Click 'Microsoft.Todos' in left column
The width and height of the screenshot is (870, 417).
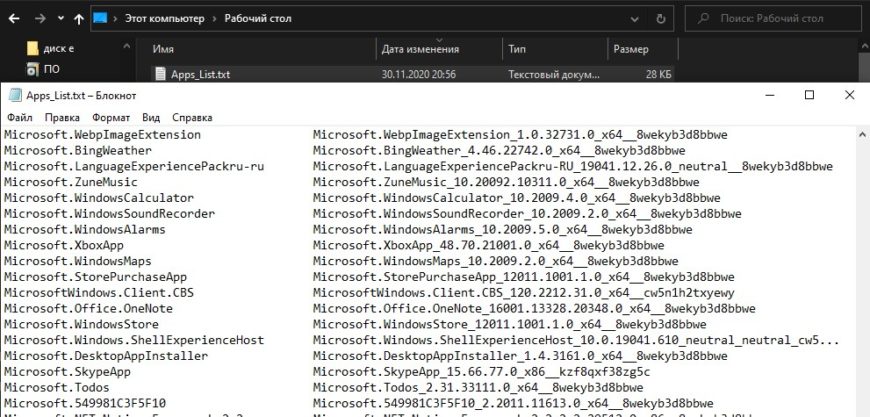pyautogui.click(x=57, y=387)
